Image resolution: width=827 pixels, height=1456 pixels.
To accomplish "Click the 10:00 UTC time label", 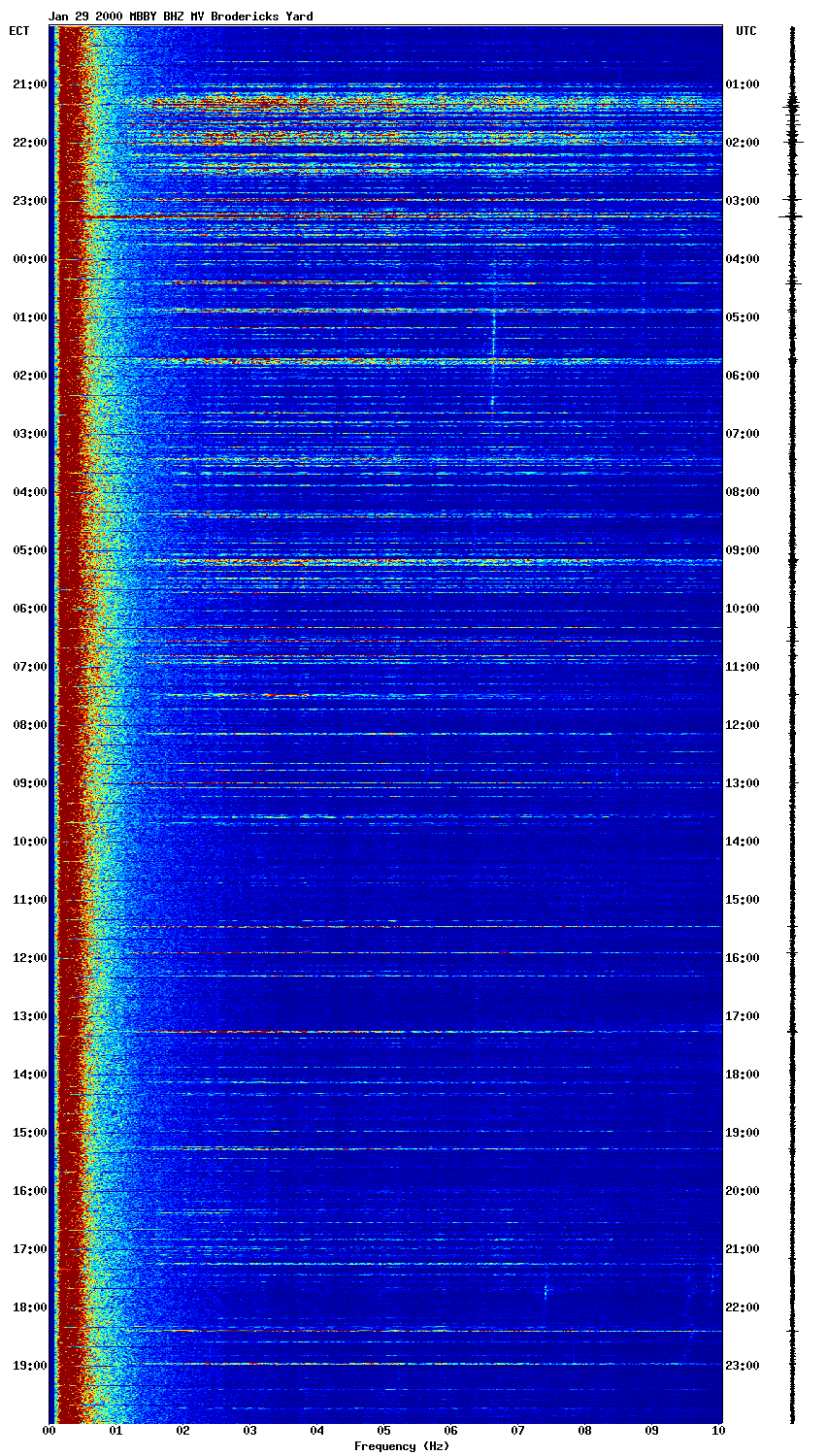I will tap(743, 609).
